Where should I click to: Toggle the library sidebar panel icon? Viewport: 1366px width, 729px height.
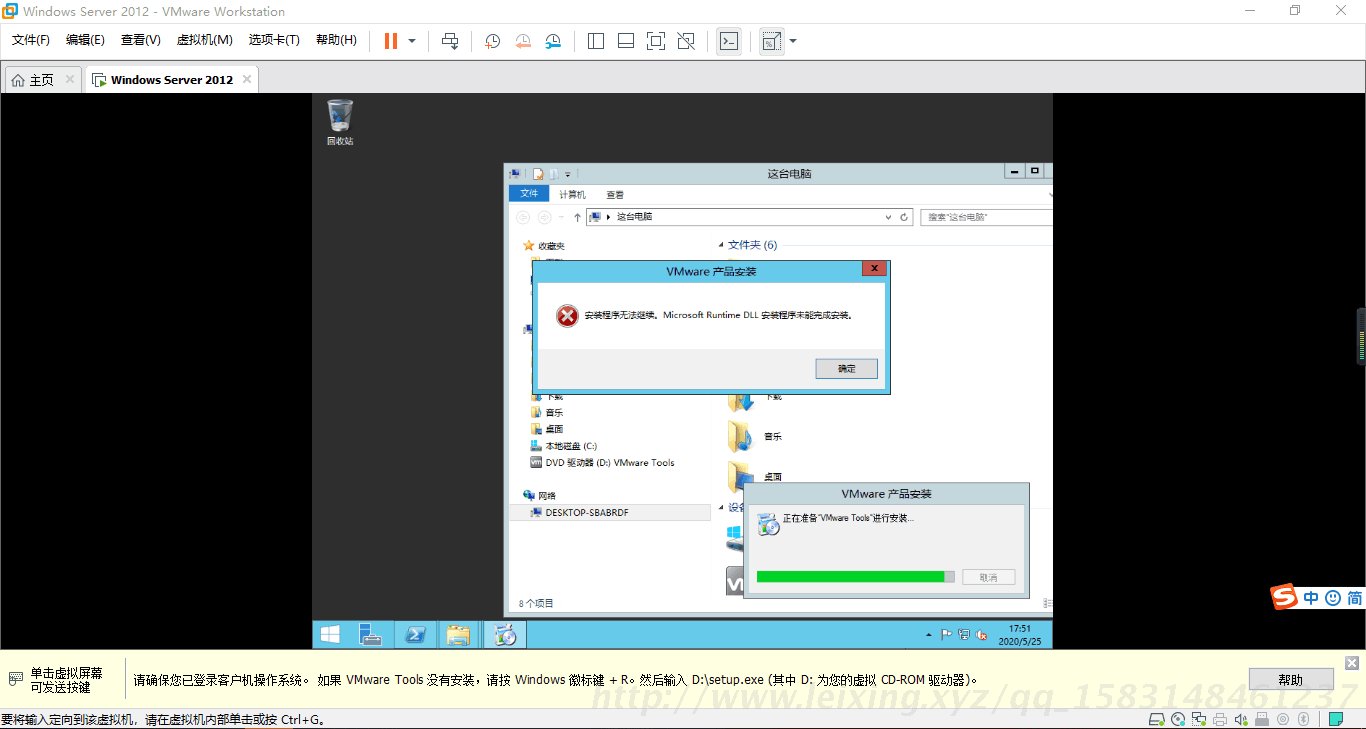point(596,41)
